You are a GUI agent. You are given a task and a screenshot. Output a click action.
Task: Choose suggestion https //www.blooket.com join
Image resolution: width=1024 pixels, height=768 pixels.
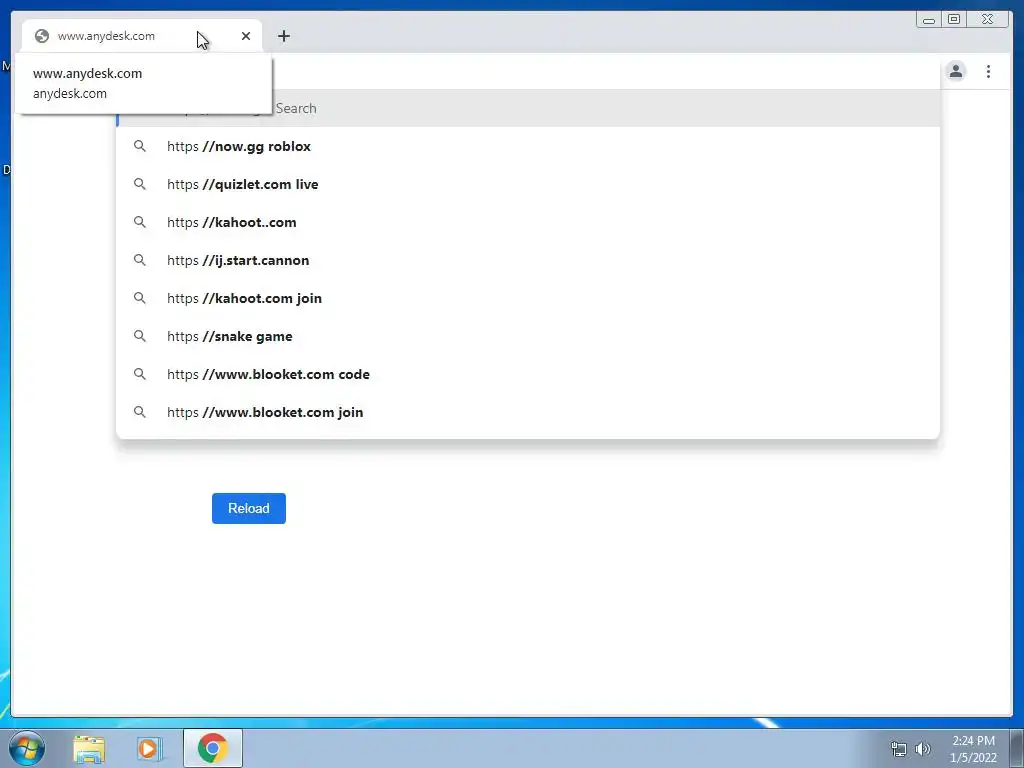pos(528,412)
